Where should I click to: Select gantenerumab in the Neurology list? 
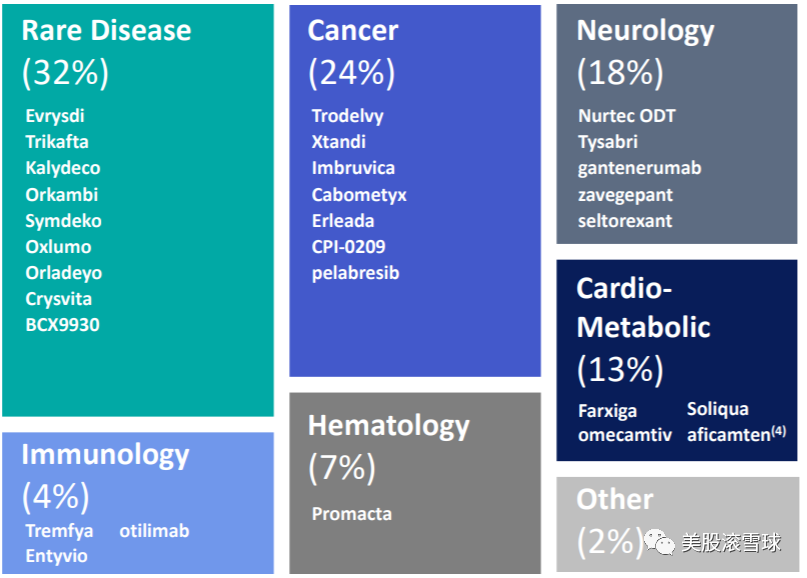click(639, 168)
